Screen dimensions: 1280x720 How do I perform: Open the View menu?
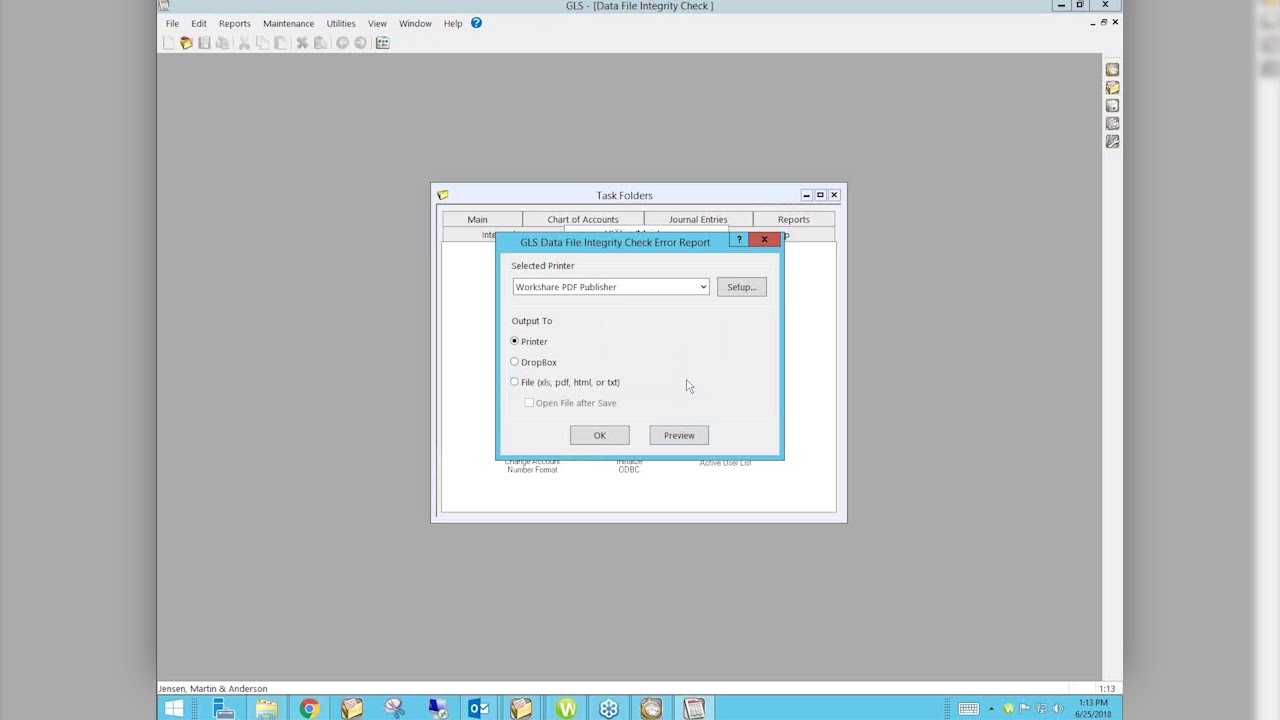[377, 23]
